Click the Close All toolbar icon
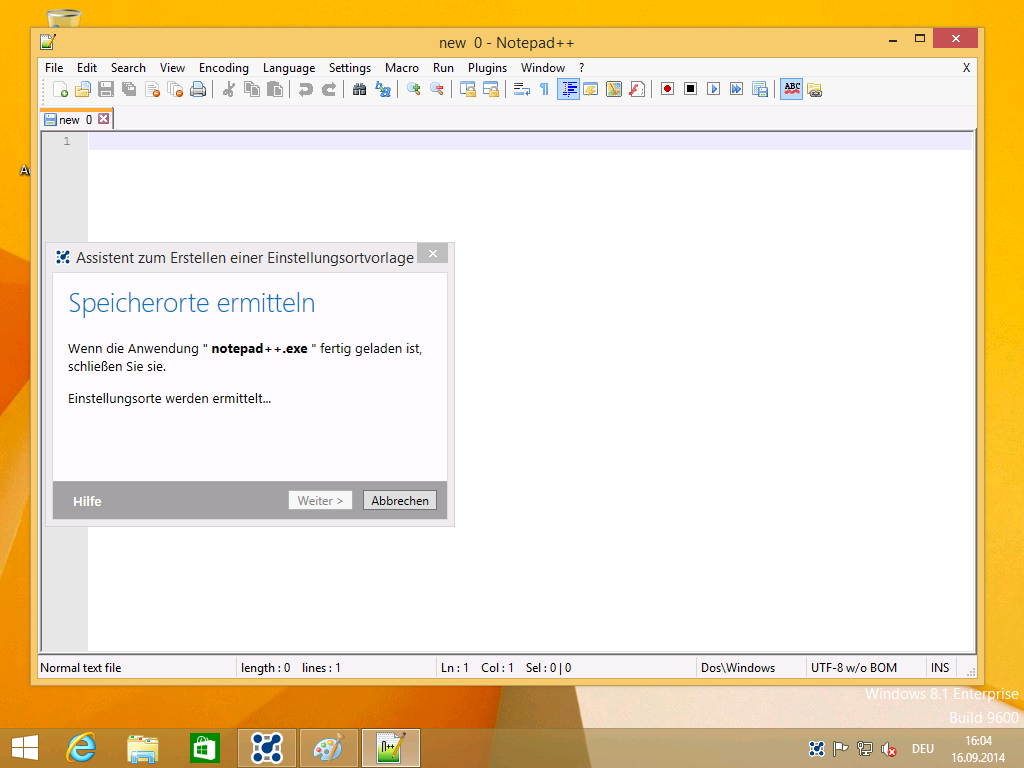The width and height of the screenshot is (1024, 768). pyautogui.click(x=175, y=89)
